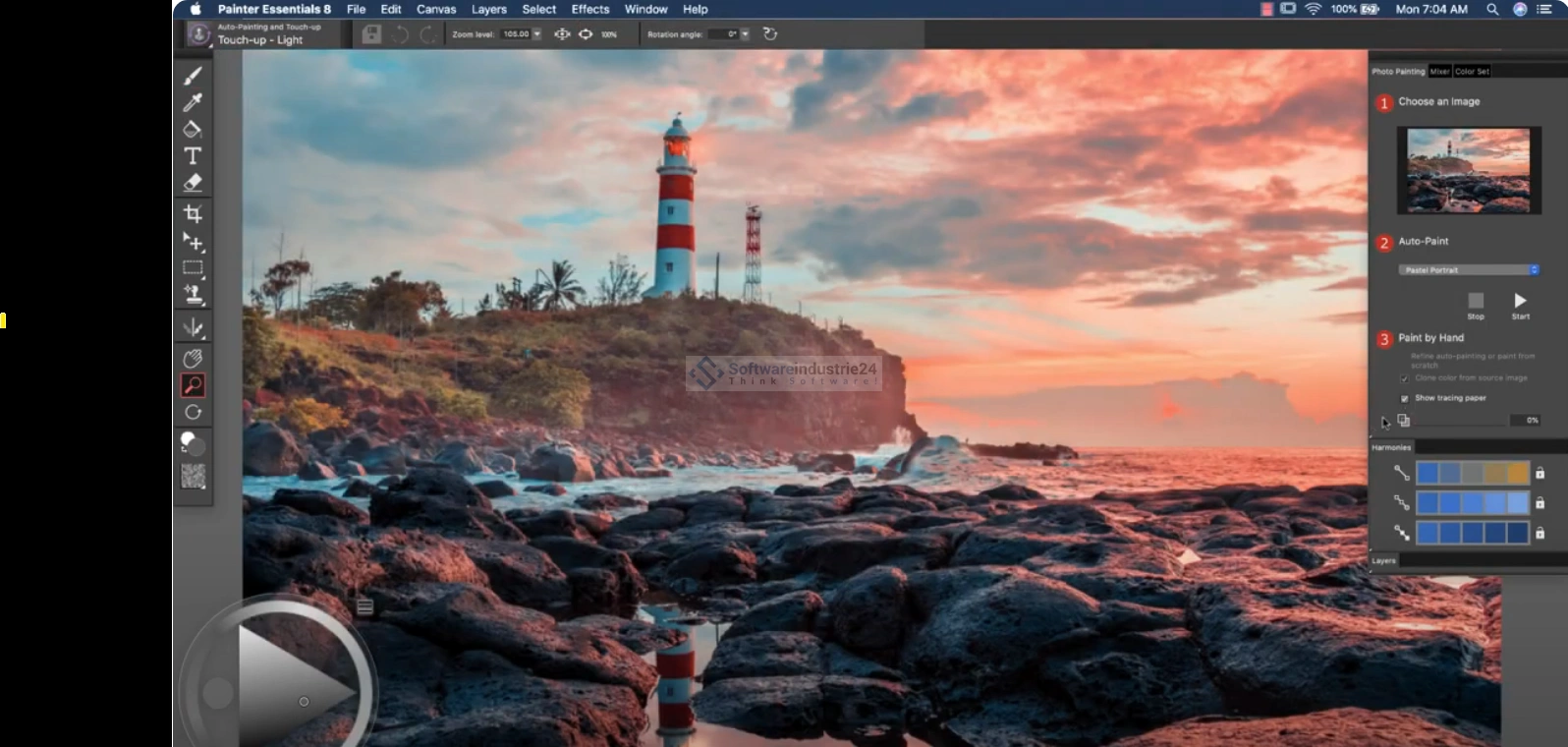Open the Rotation angle dropdown
1568x747 pixels.
coord(745,34)
